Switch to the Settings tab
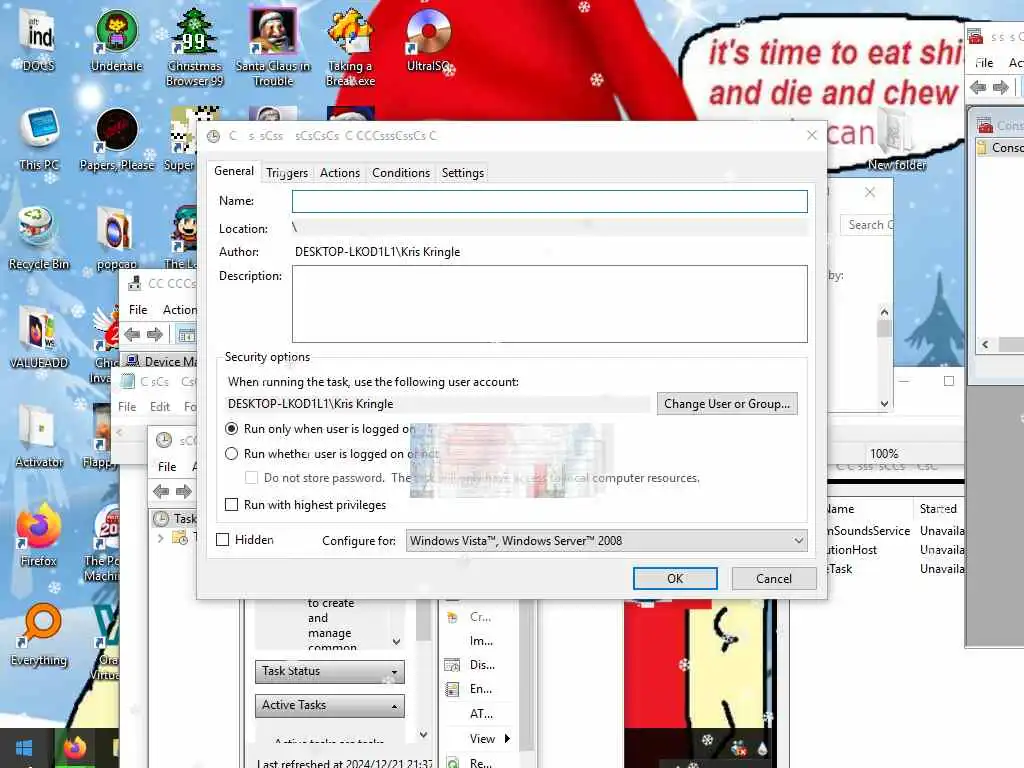This screenshot has height=768, width=1024. pos(462,173)
